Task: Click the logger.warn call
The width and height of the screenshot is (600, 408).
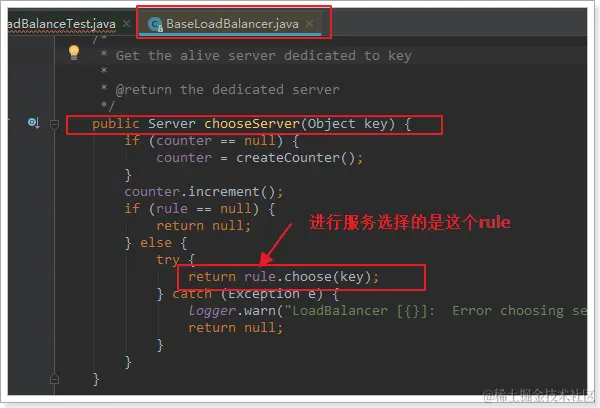Action: pyautogui.click(x=235, y=311)
